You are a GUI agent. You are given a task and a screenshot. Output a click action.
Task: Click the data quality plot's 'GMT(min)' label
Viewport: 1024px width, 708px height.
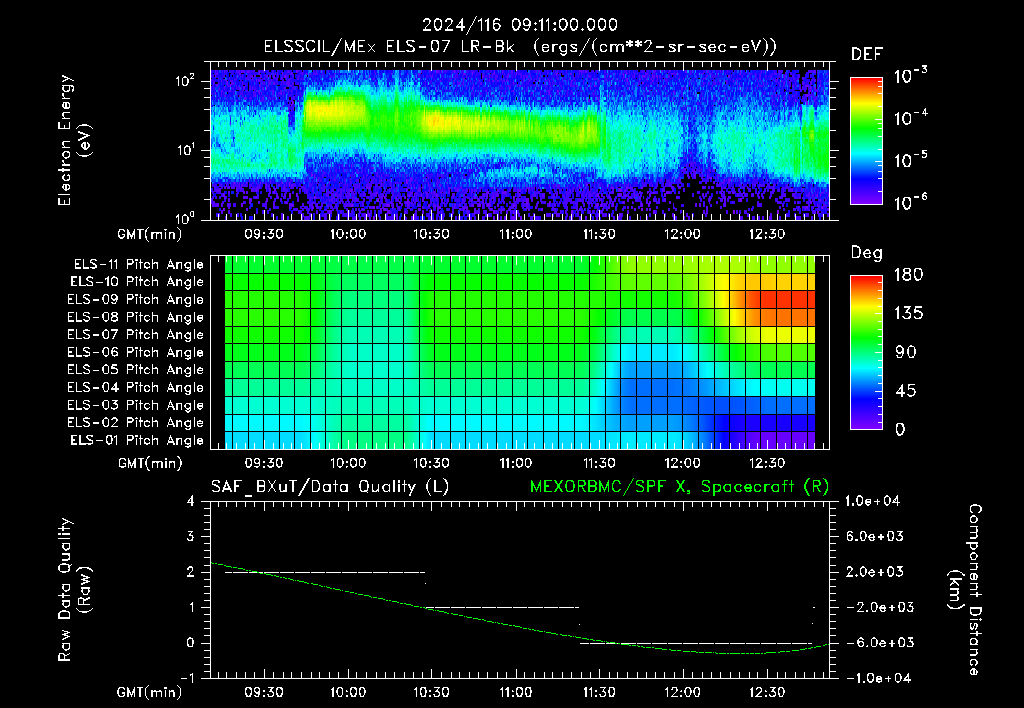(x=150, y=692)
